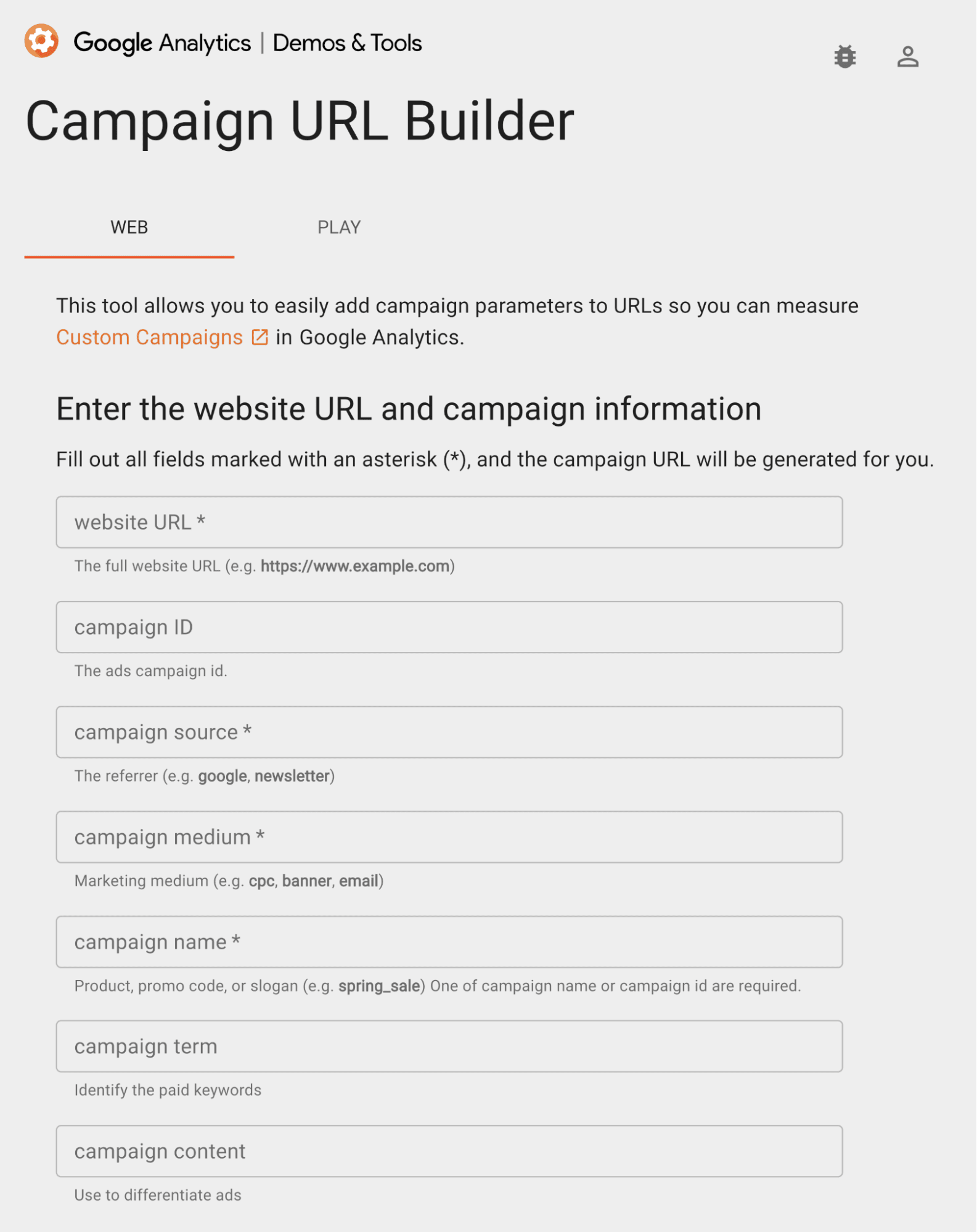
Task: Click the external link icon beside Custom Campaigns
Action: (x=260, y=337)
